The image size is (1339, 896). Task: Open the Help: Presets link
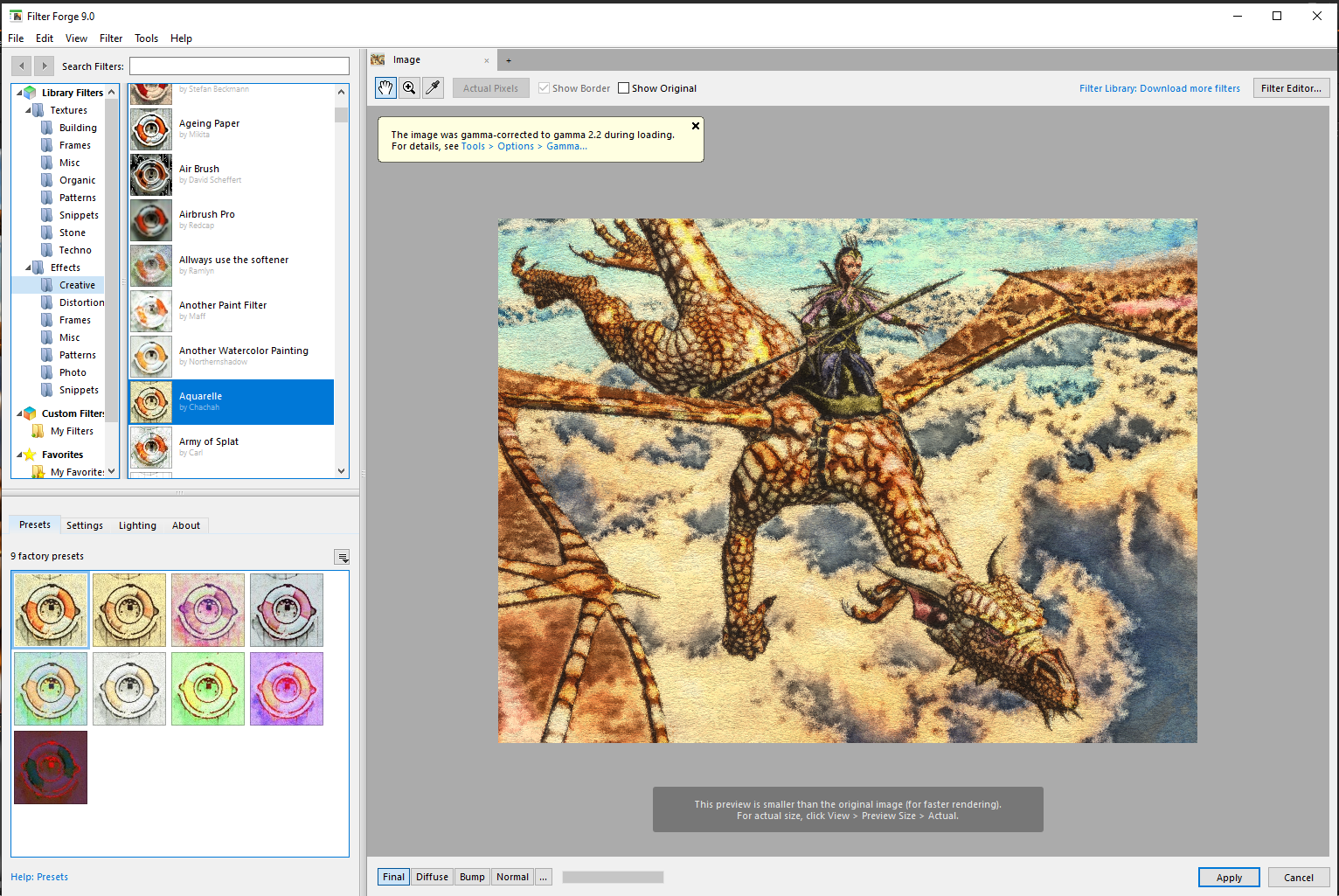tap(39, 877)
